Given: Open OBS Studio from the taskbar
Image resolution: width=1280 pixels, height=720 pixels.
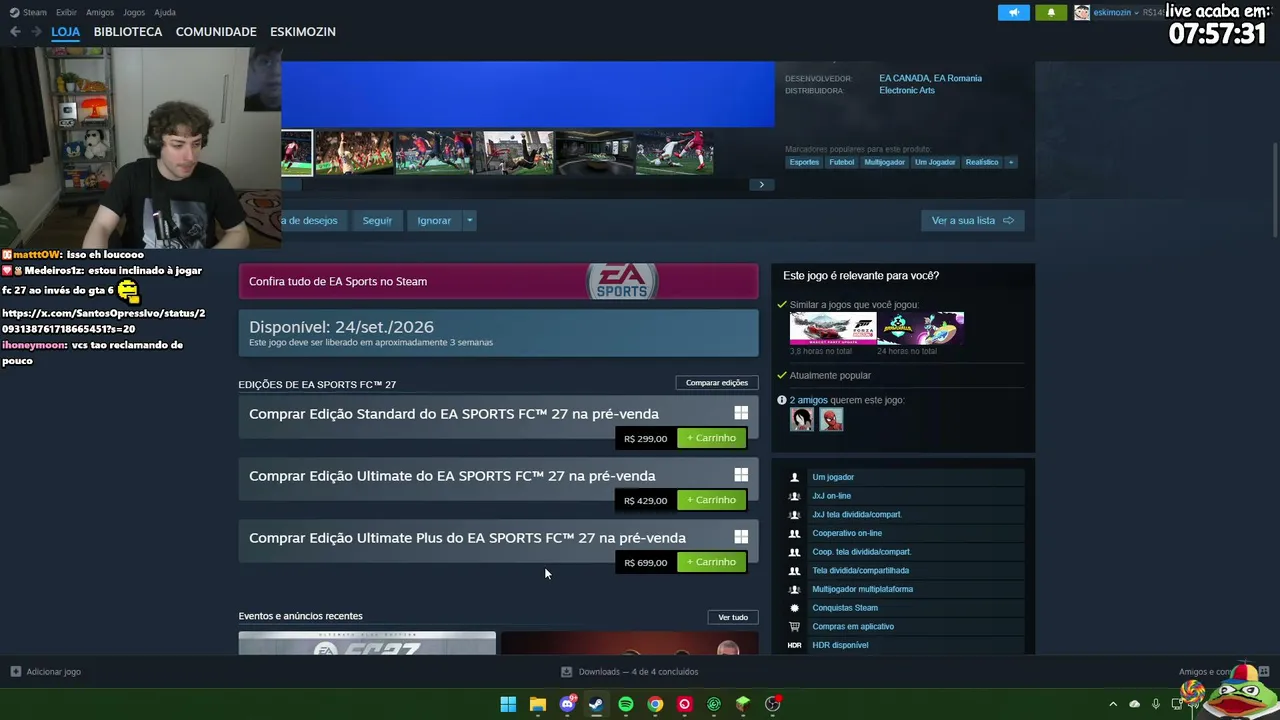Looking at the screenshot, I should [x=772, y=704].
